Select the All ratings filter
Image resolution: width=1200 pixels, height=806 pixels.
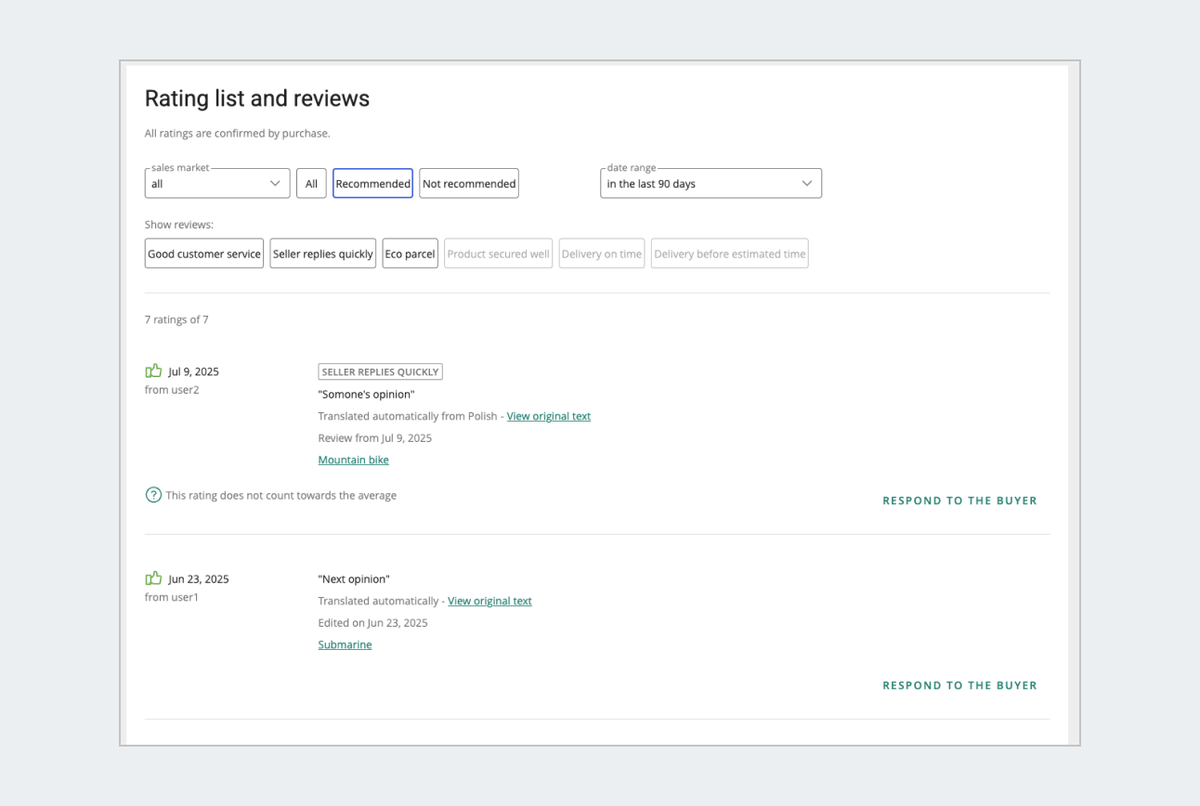pyautogui.click(x=311, y=184)
